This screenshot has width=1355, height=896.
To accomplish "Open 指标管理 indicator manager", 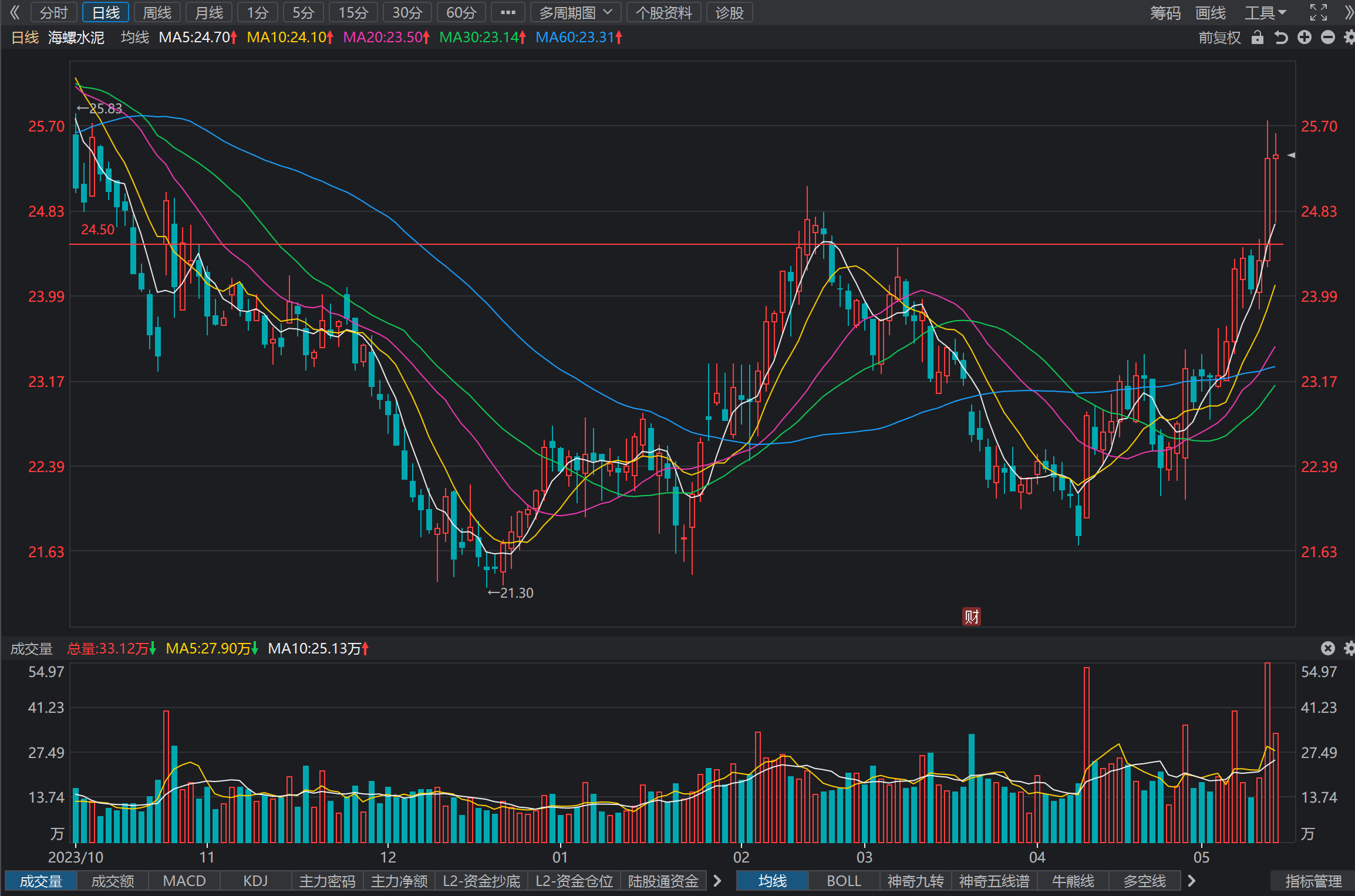I will (1313, 881).
